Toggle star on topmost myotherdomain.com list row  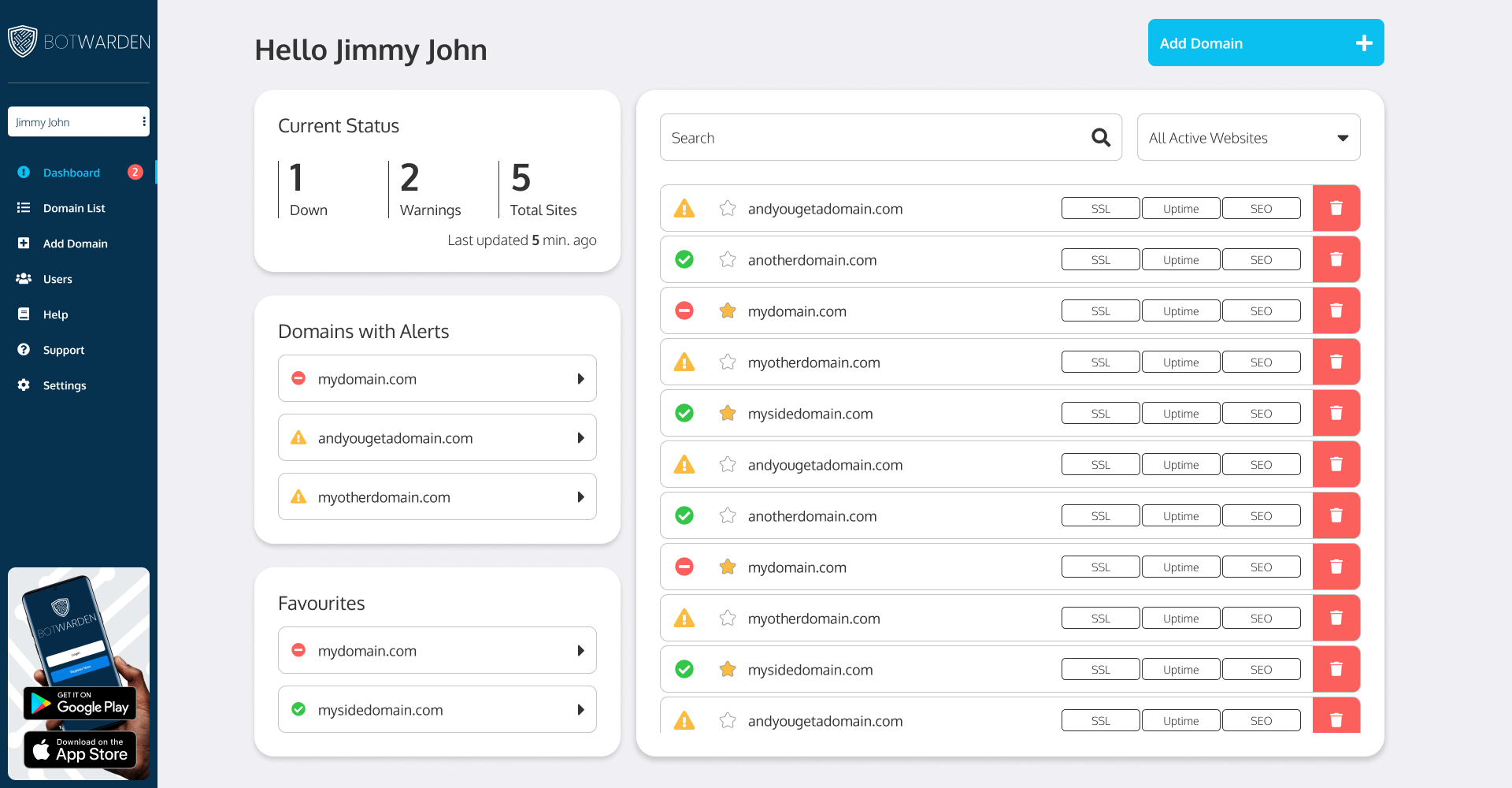pyautogui.click(x=728, y=362)
